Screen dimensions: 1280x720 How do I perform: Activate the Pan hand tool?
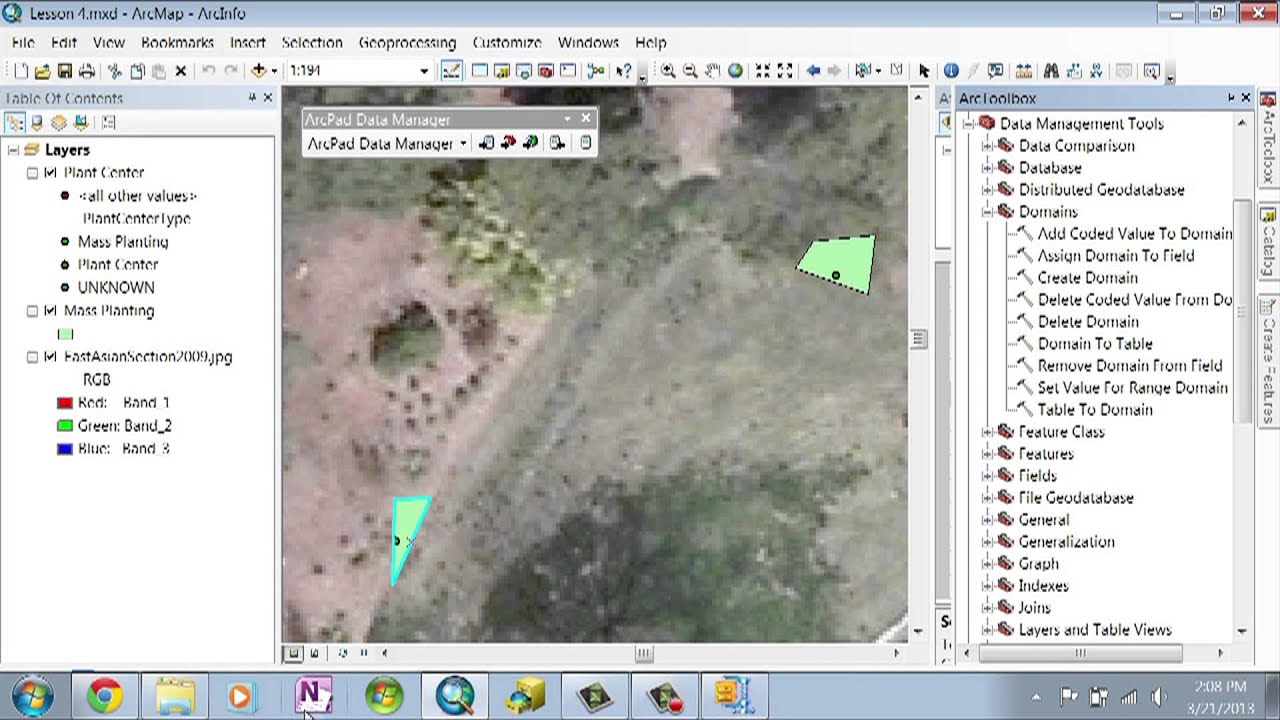pyautogui.click(x=713, y=71)
